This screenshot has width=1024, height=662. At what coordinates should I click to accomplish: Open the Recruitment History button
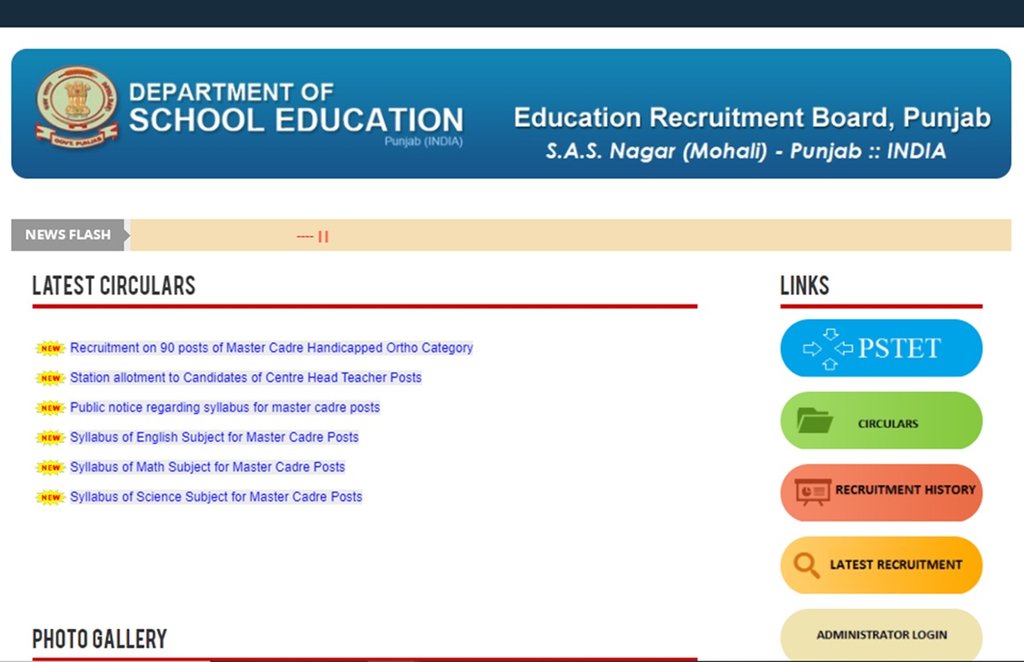[881, 492]
